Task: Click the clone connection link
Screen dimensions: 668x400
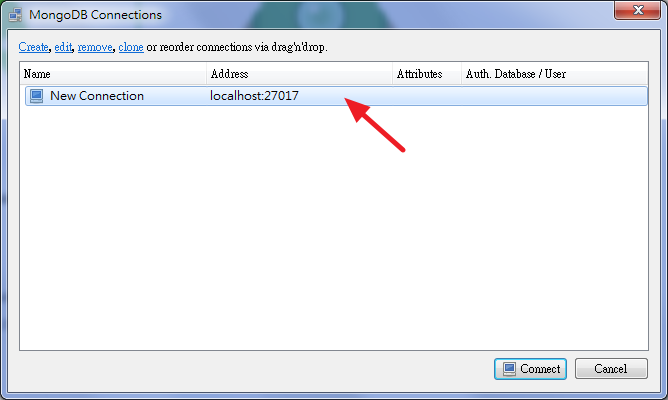Action: (x=131, y=47)
